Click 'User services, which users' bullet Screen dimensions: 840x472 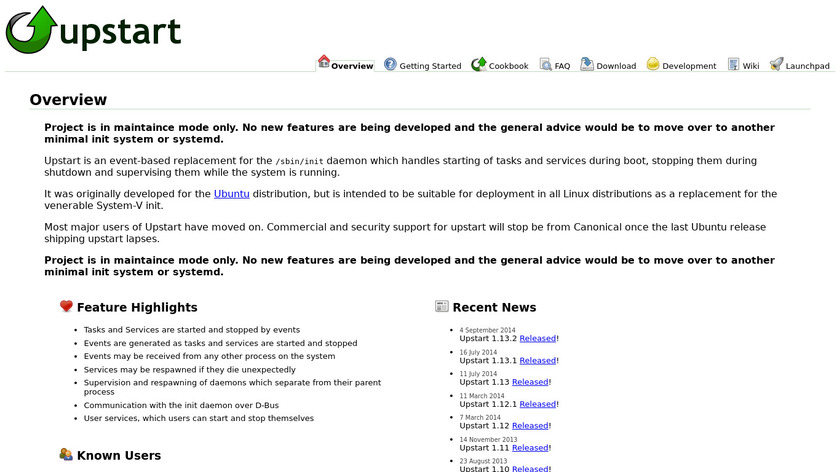pos(199,418)
